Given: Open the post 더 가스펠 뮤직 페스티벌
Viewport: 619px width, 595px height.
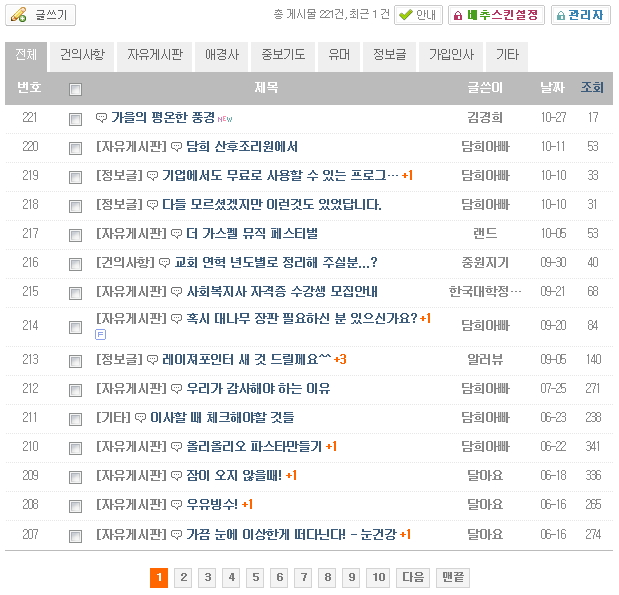Looking at the screenshot, I should click(x=252, y=234).
